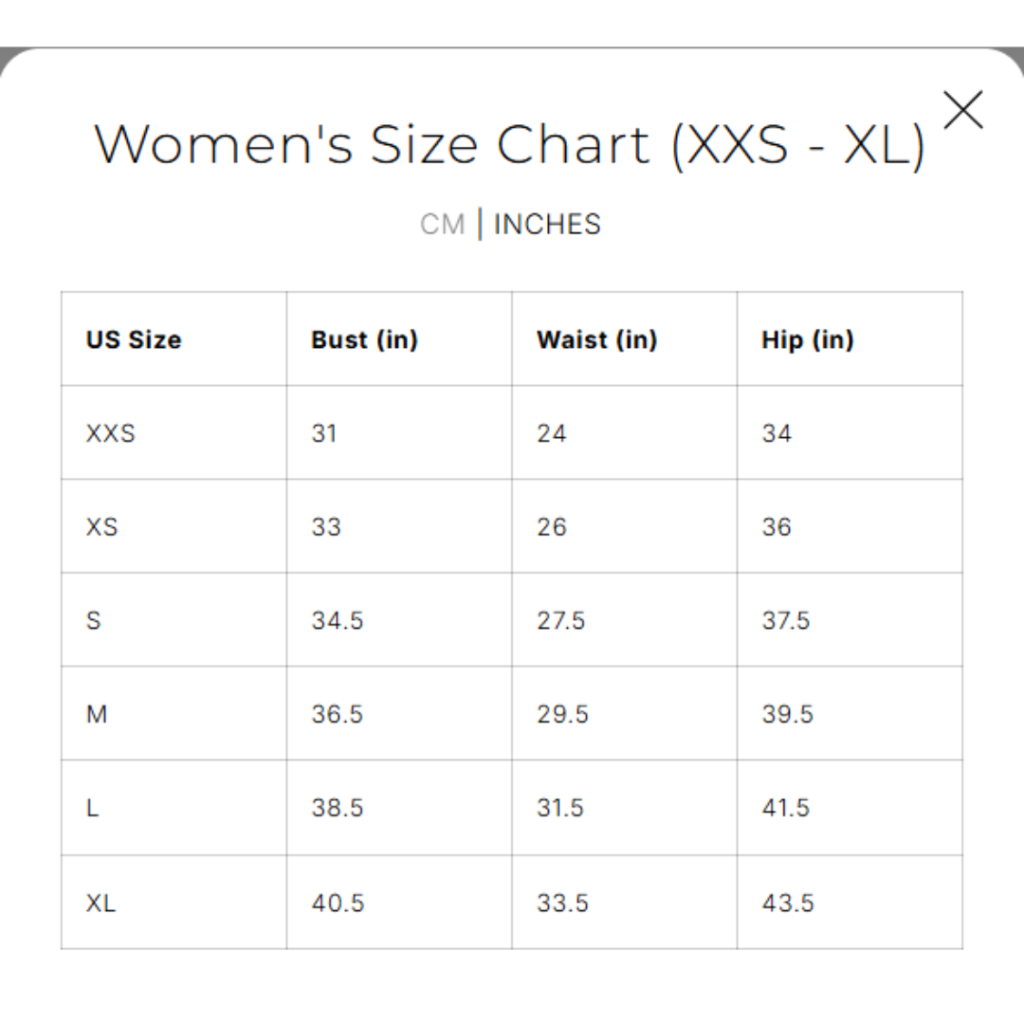The width and height of the screenshot is (1024, 1024).
Task: Click the M waist value 29.5
Action: (x=562, y=715)
